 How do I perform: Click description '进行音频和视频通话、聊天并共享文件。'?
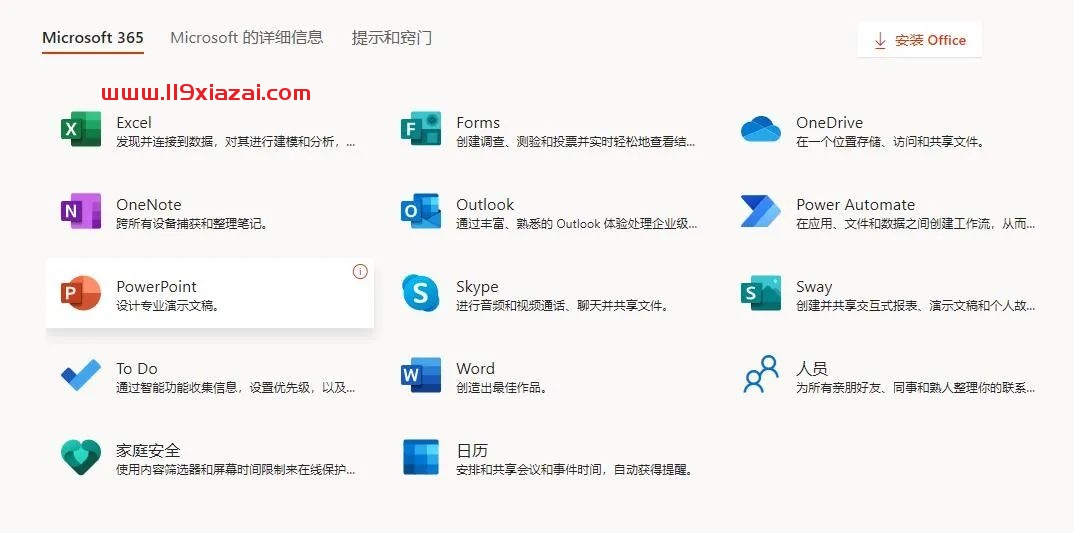pos(563,306)
